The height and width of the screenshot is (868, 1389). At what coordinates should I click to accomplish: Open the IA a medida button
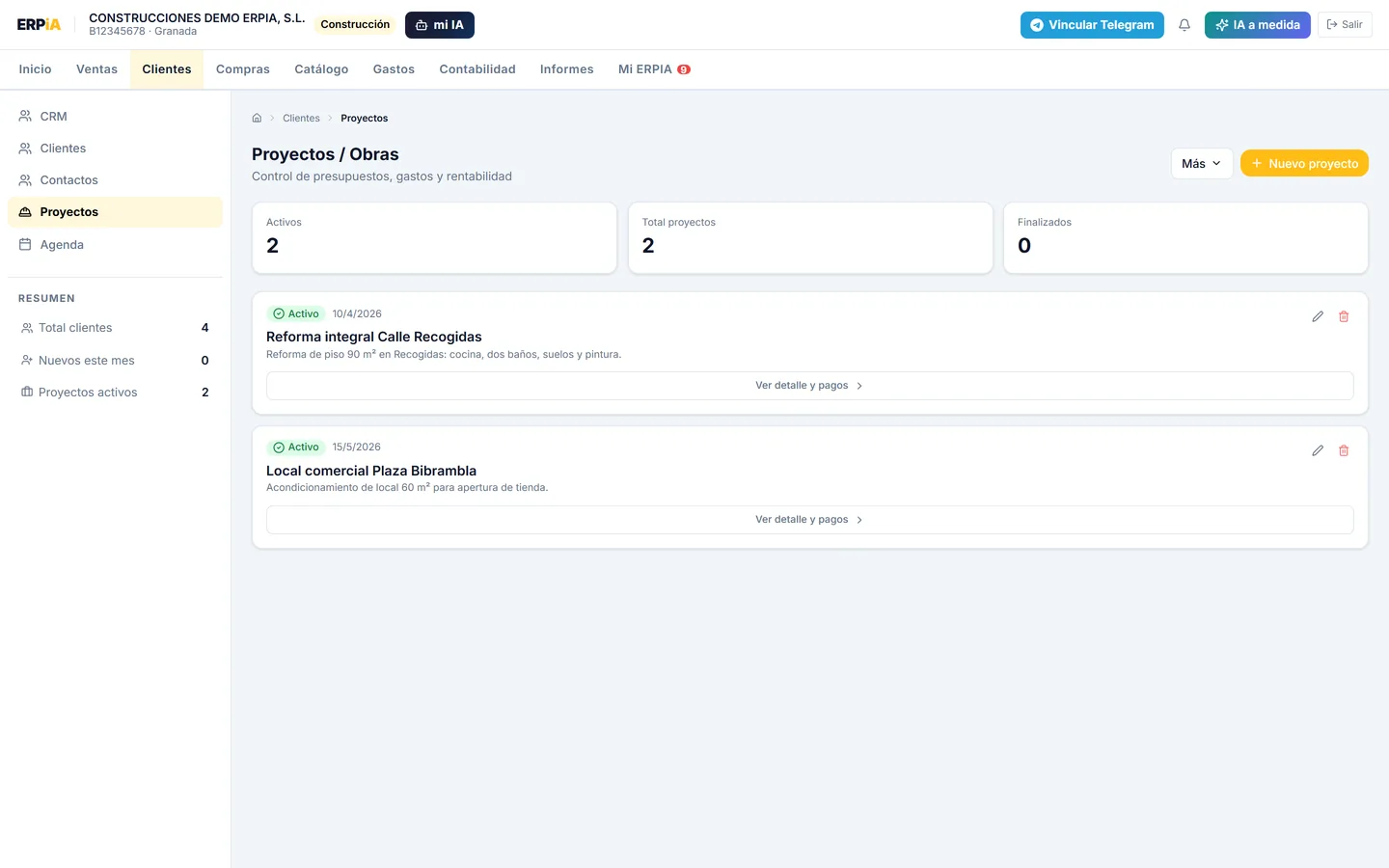tap(1258, 25)
